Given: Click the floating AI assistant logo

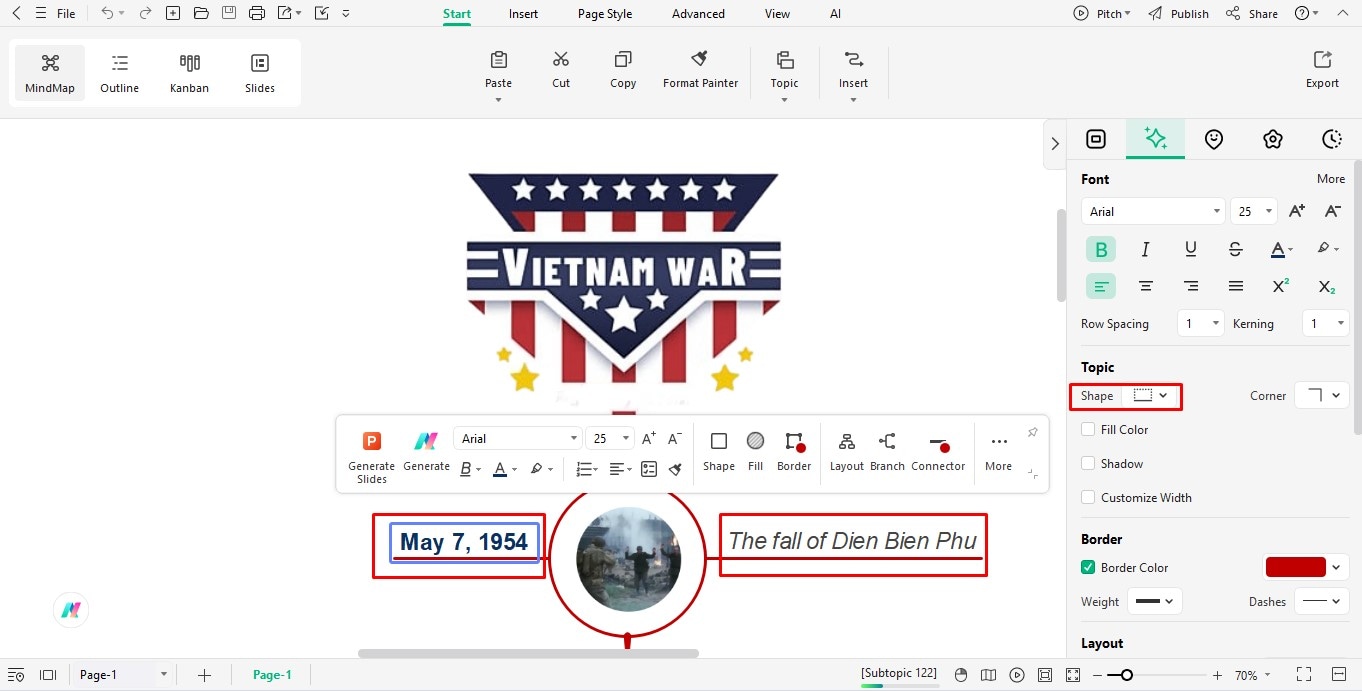Looking at the screenshot, I should pos(71,610).
